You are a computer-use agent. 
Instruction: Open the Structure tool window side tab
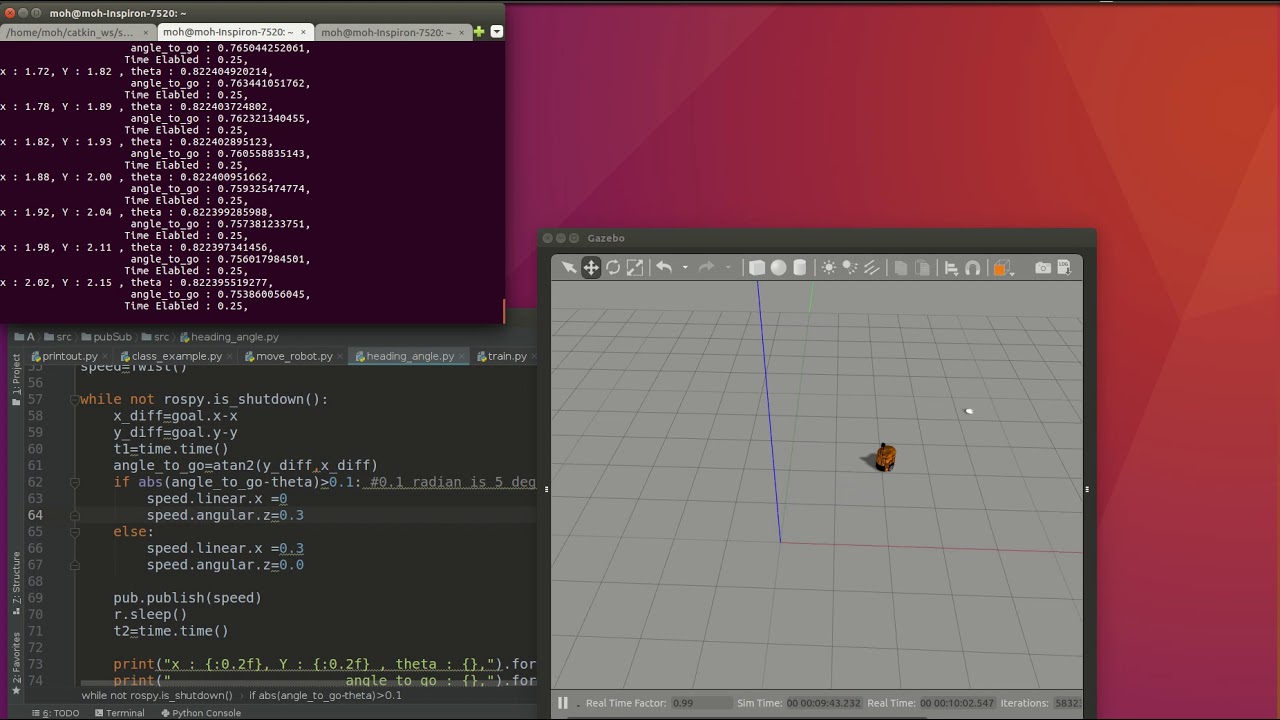16,584
